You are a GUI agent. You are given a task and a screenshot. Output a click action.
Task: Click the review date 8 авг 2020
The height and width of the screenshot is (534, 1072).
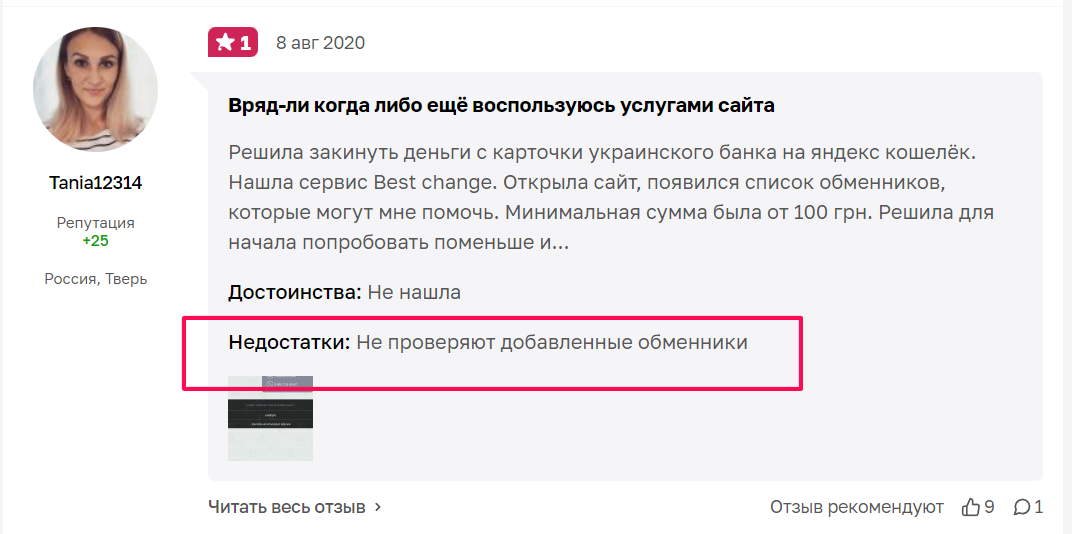coord(320,43)
